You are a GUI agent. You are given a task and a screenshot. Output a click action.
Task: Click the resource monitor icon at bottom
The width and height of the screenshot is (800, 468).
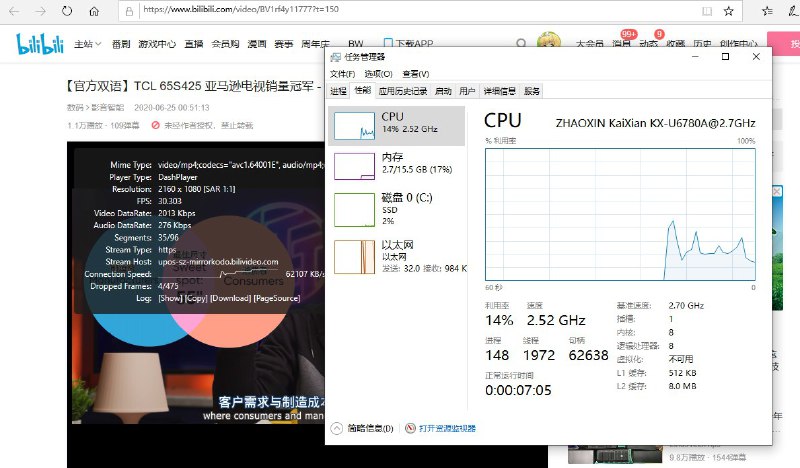pyautogui.click(x=410, y=428)
